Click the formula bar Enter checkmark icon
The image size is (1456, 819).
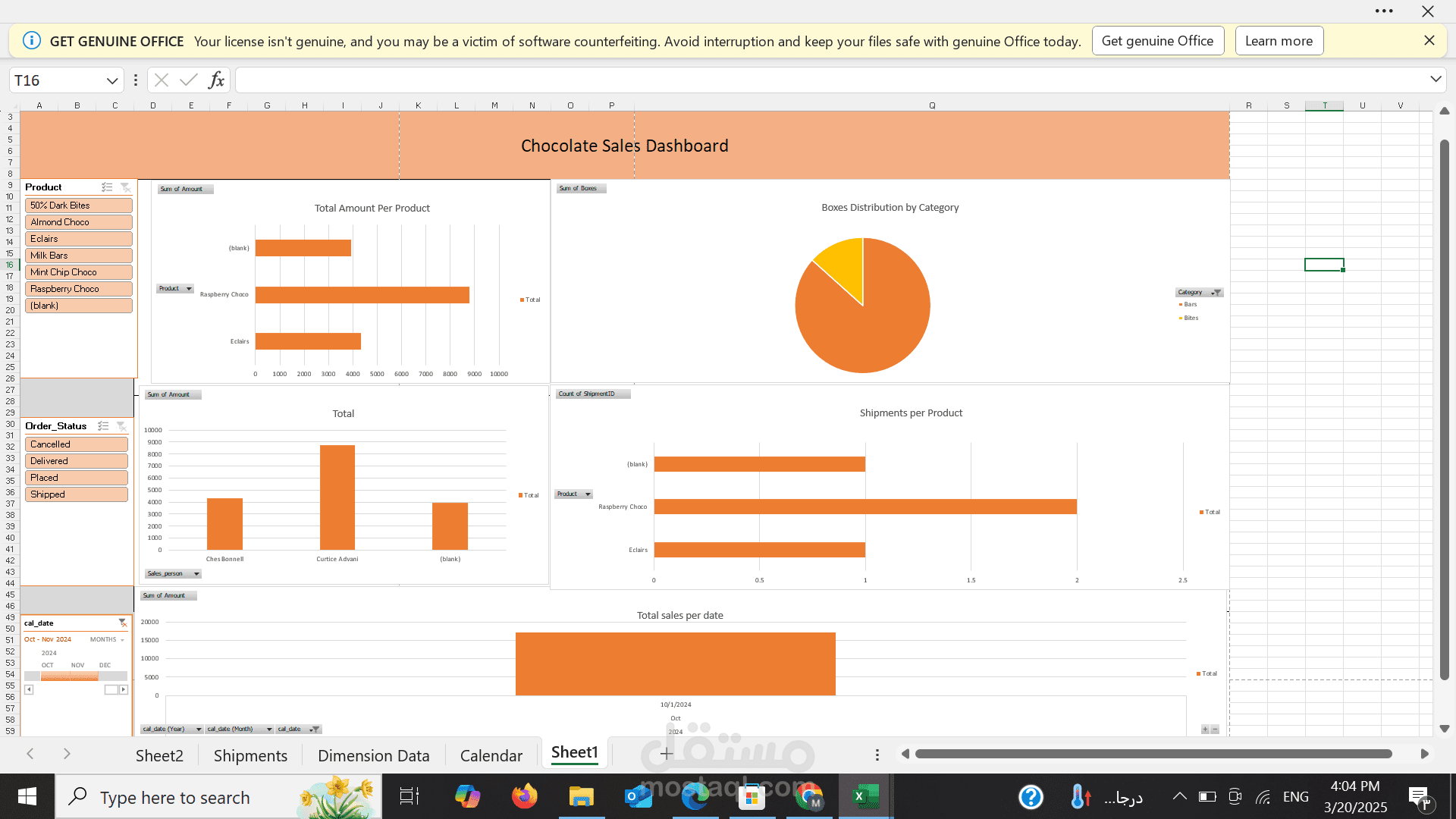(x=189, y=80)
